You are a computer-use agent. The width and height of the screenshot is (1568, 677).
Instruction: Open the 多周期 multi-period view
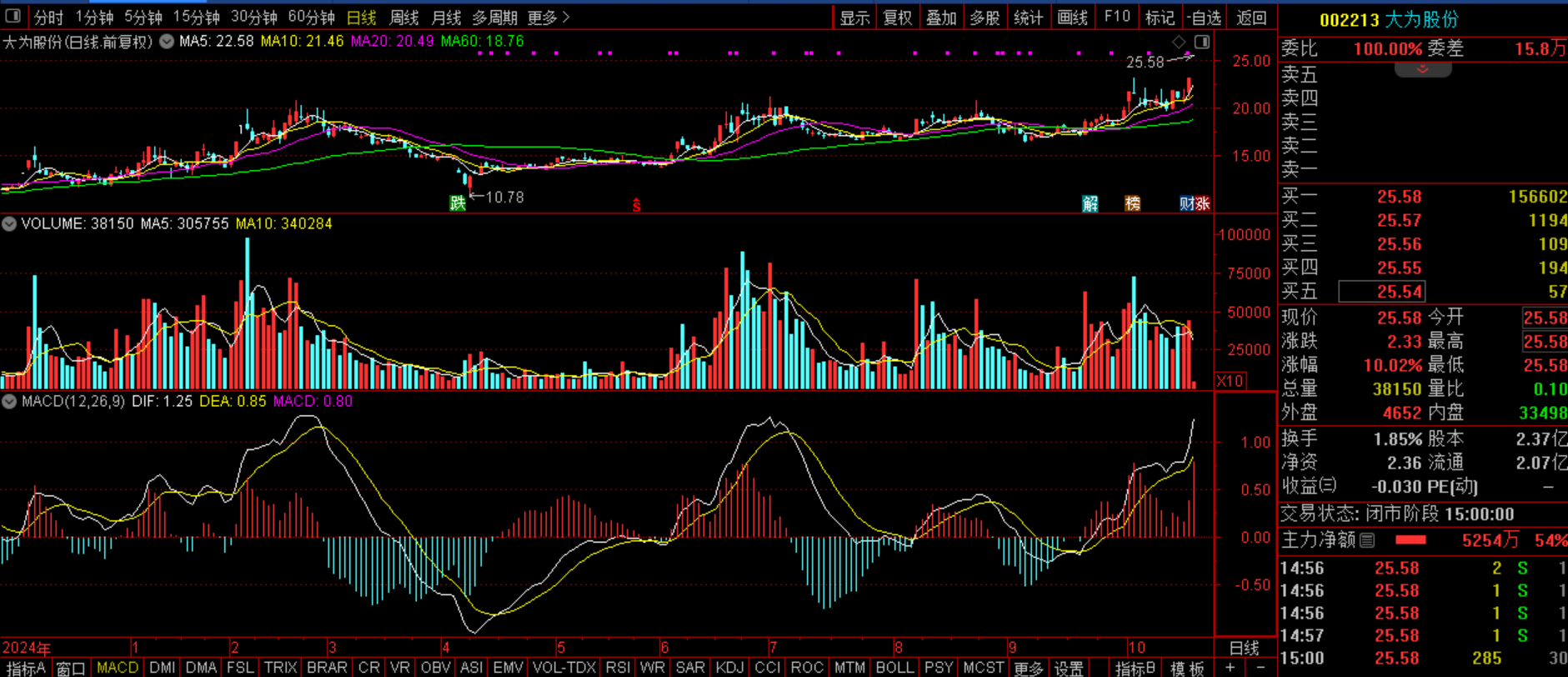(x=494, y=17)
